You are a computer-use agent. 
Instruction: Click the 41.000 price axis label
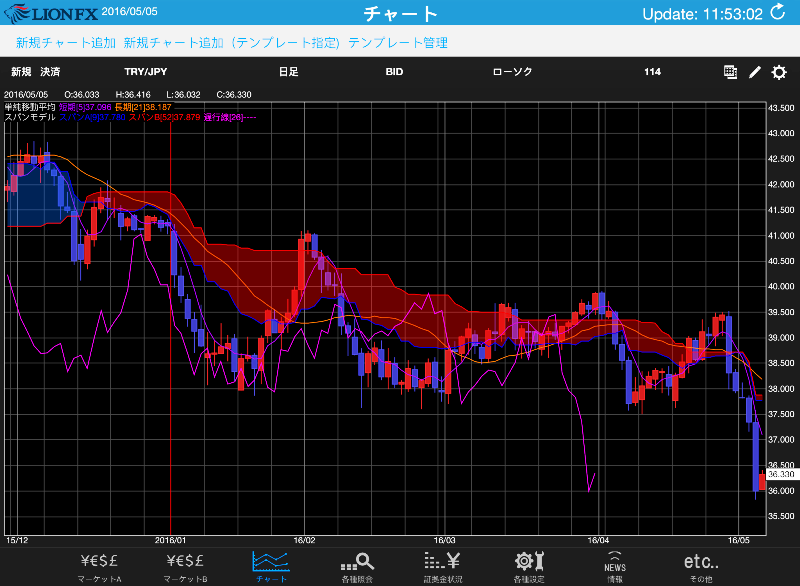pyautogui.click(x=781, y=236)
